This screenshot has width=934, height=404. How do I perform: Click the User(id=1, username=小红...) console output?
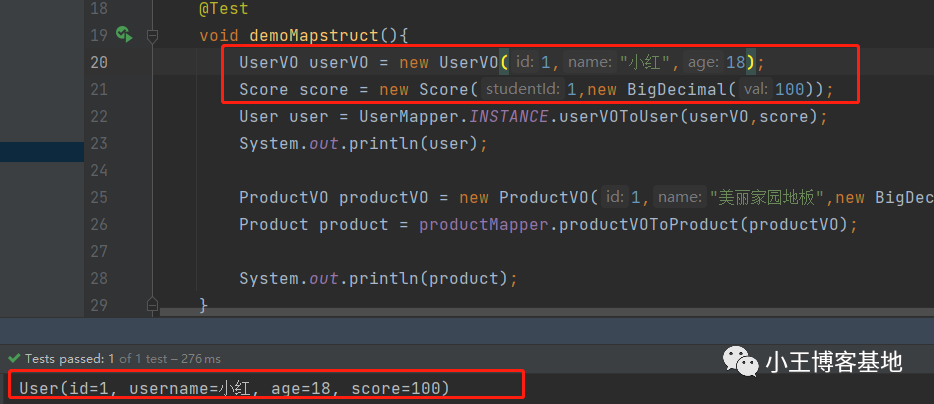tap(234, 389)
